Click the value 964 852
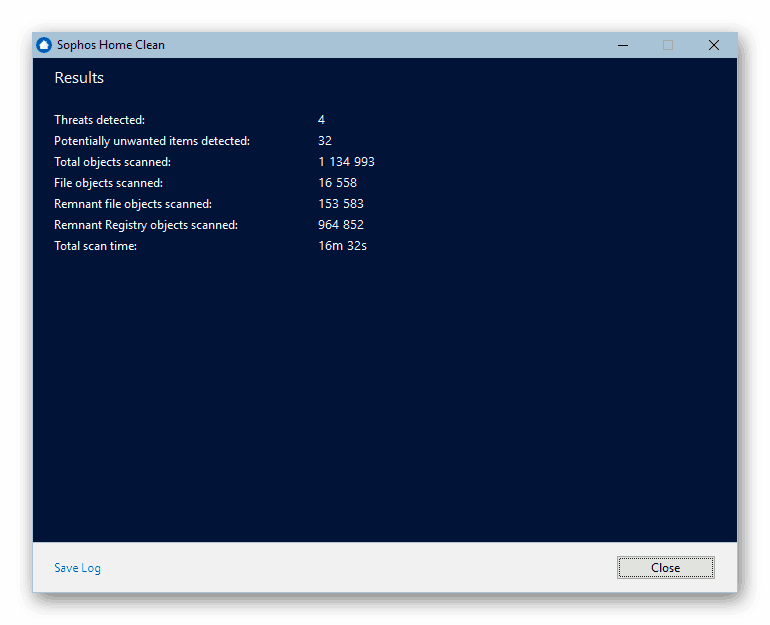The height and width of the screenshot is (625, 770). [341, 225]
